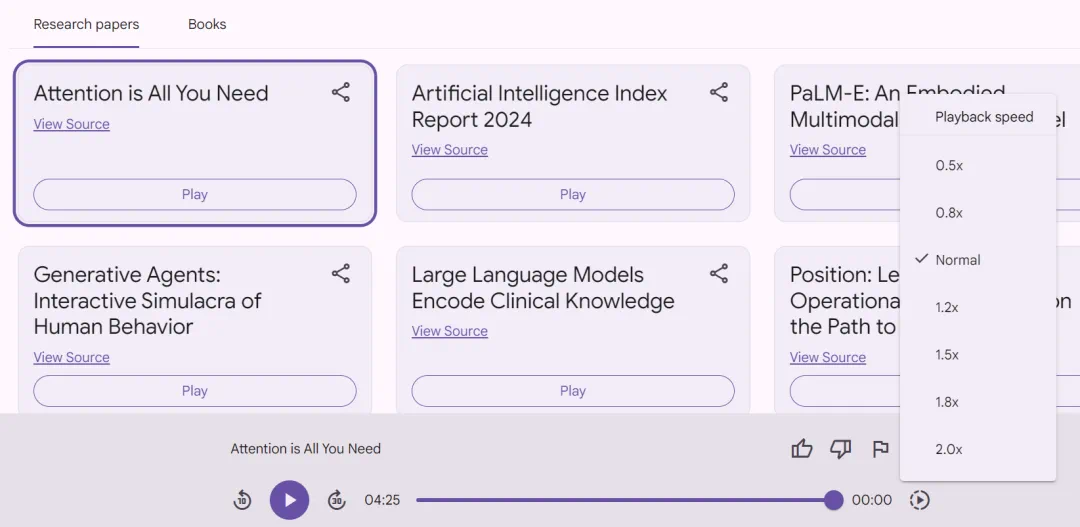Select 2.0x speed option

click(949, 450)
